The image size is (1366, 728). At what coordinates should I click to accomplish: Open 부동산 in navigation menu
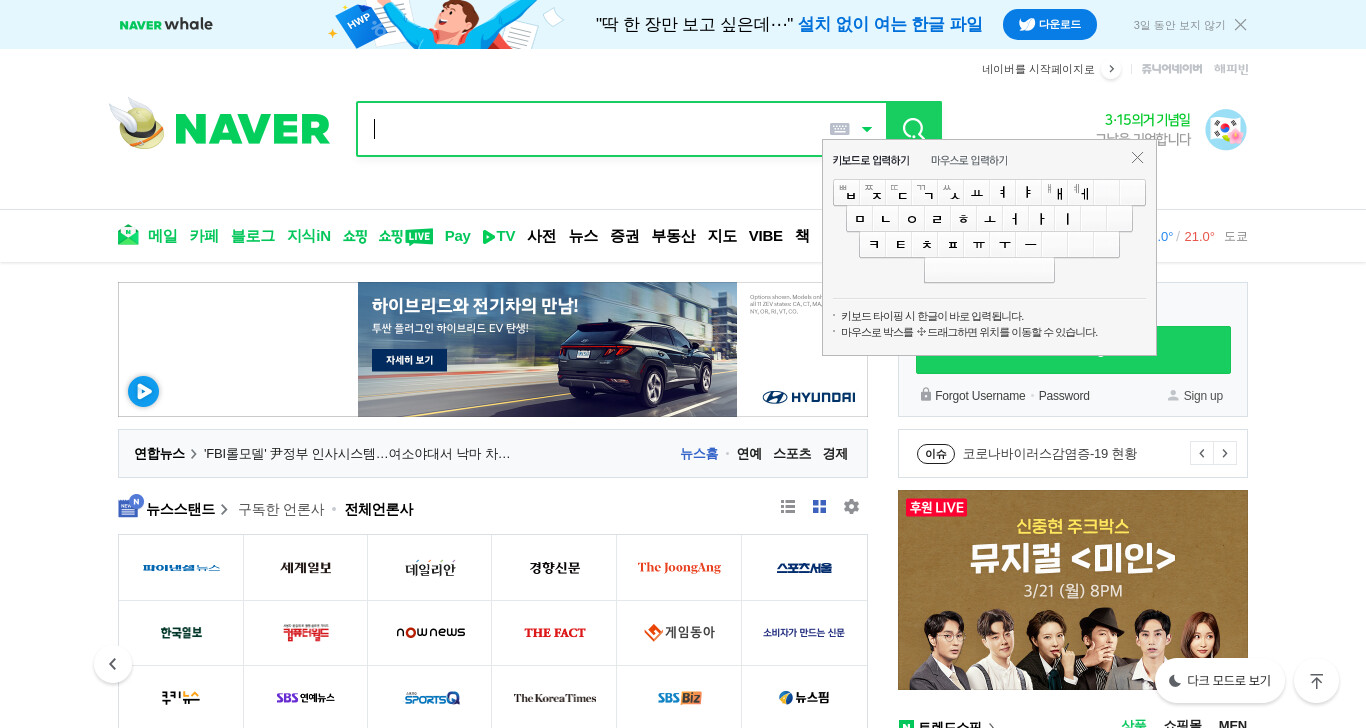tap(674, 236)
